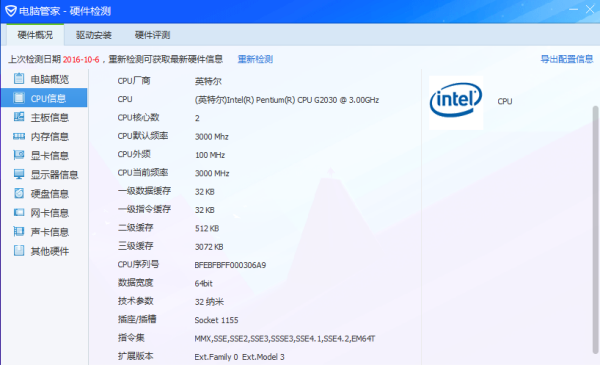This screenshot has height=365, width=600.
Task: Click the 重新检测 link
Action: click(255, 59)
